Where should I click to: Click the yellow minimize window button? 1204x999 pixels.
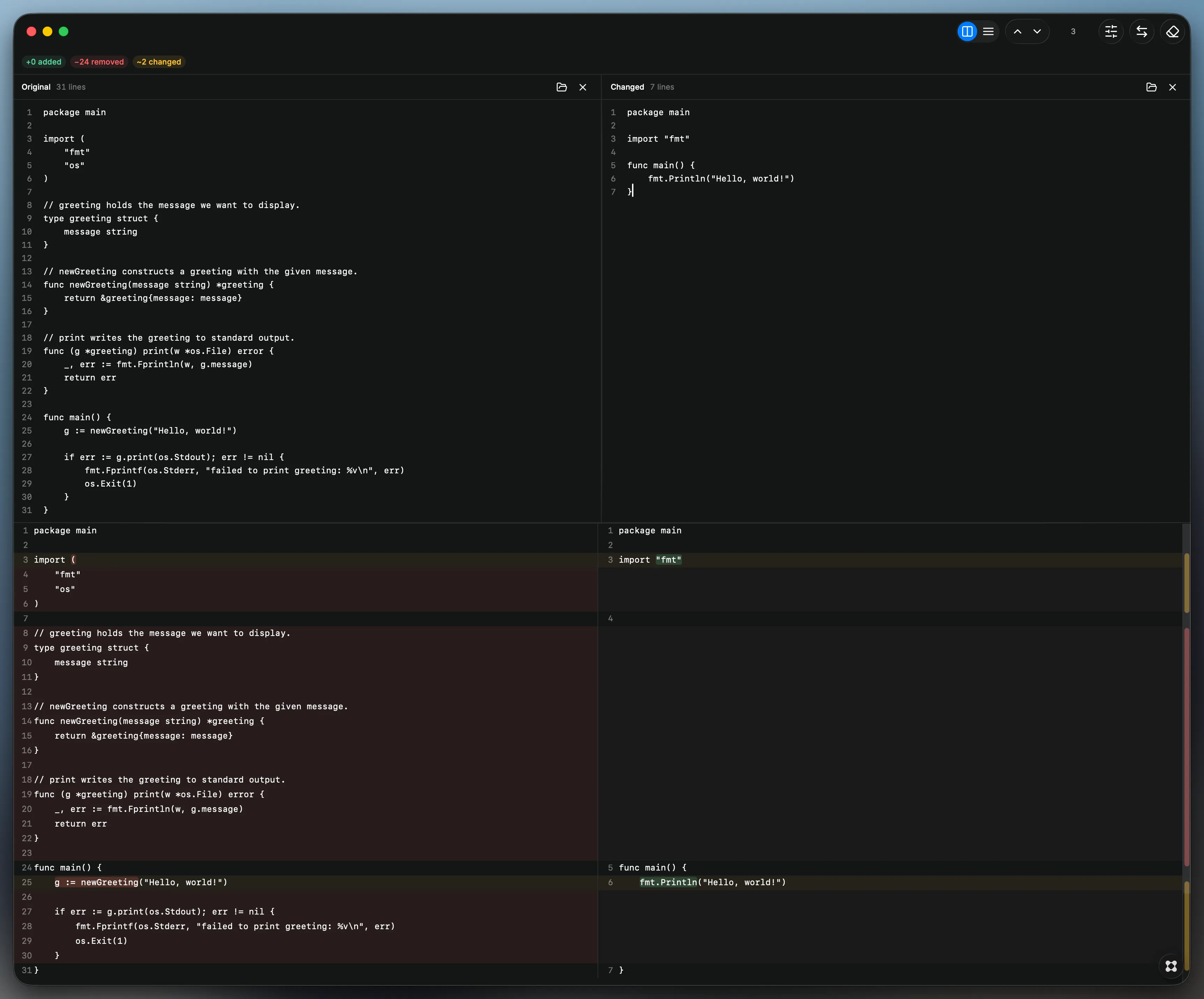click(x=47, y=31)
